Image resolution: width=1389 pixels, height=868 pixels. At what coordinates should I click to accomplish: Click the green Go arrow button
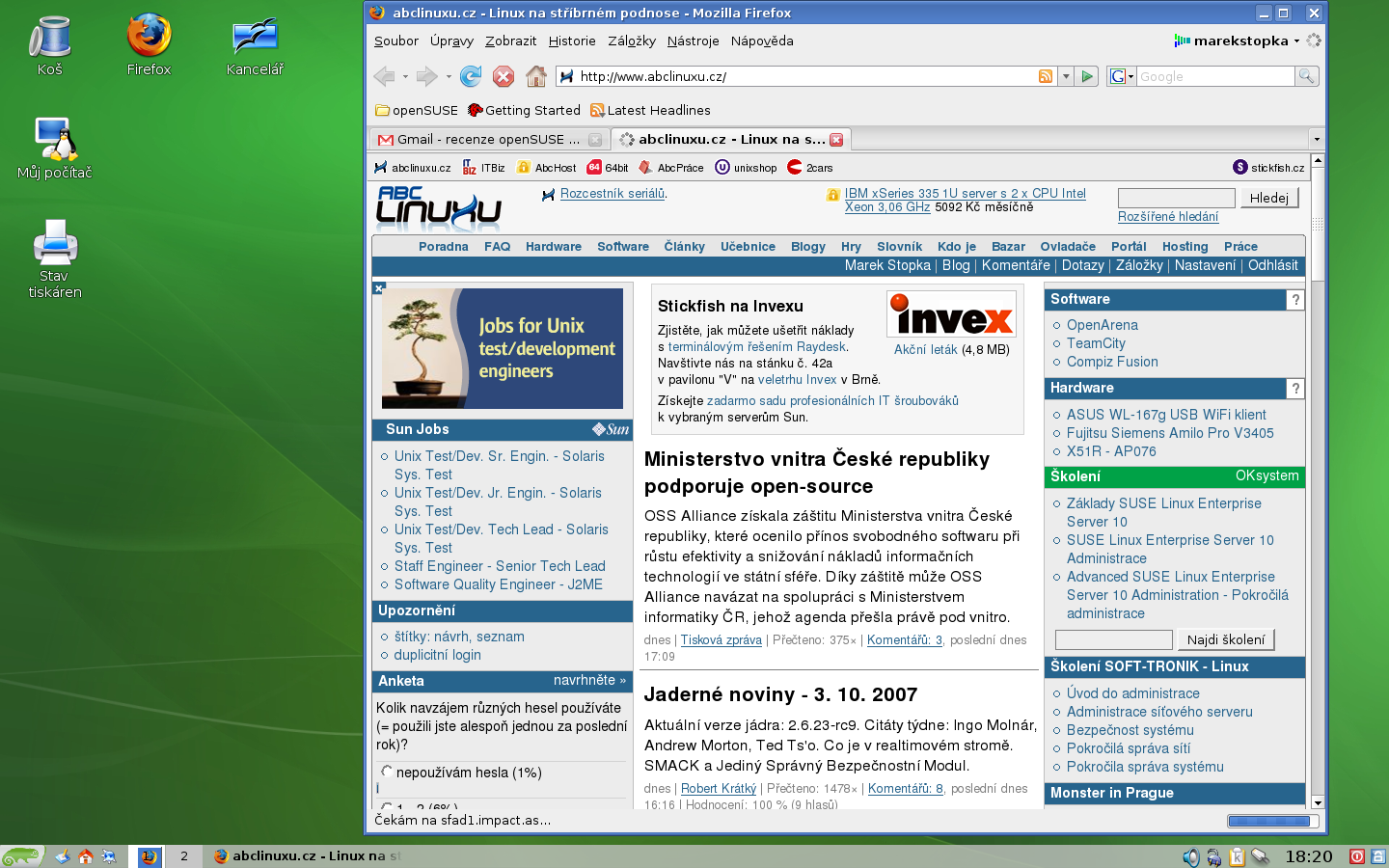tap(1087, 76)
